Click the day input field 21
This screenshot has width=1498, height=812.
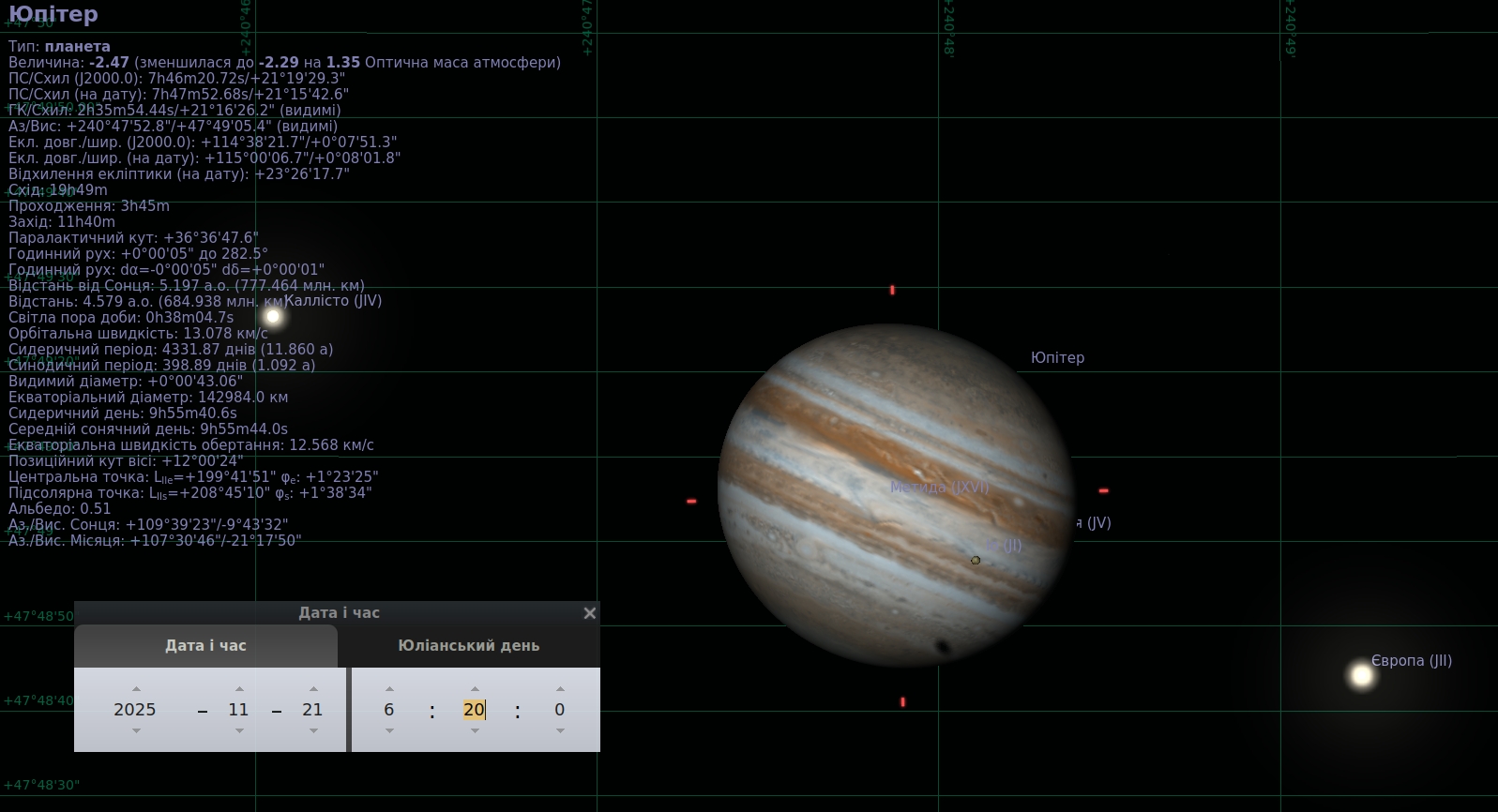tap(312, 710)
